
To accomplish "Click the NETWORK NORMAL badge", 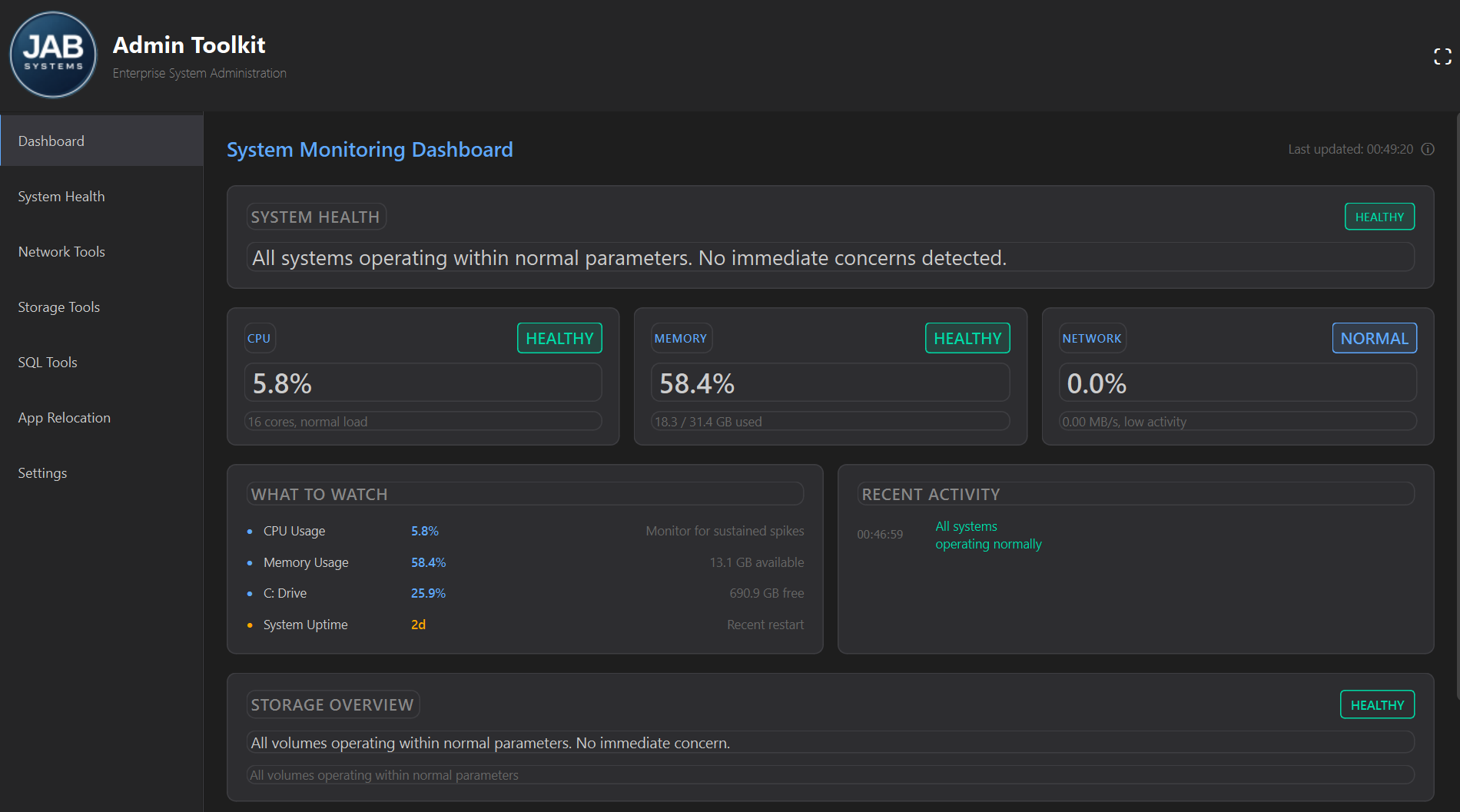I will tap(1374, 338).
